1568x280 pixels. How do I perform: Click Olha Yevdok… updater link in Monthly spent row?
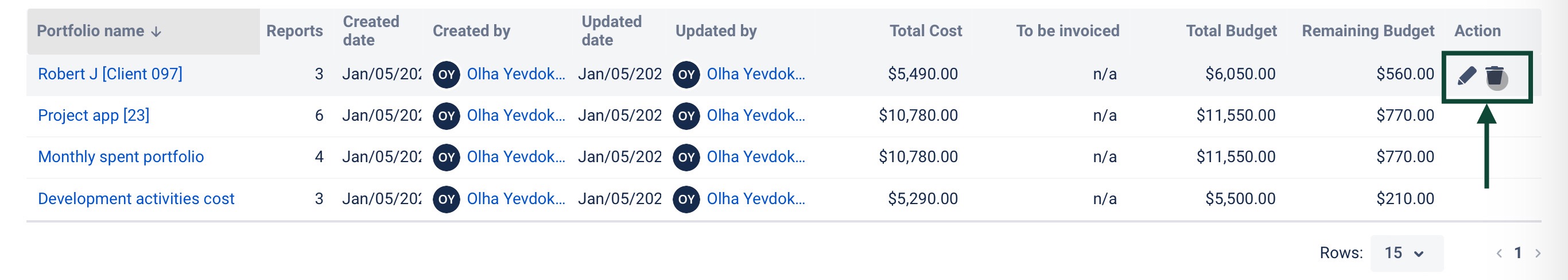(755, 158)
